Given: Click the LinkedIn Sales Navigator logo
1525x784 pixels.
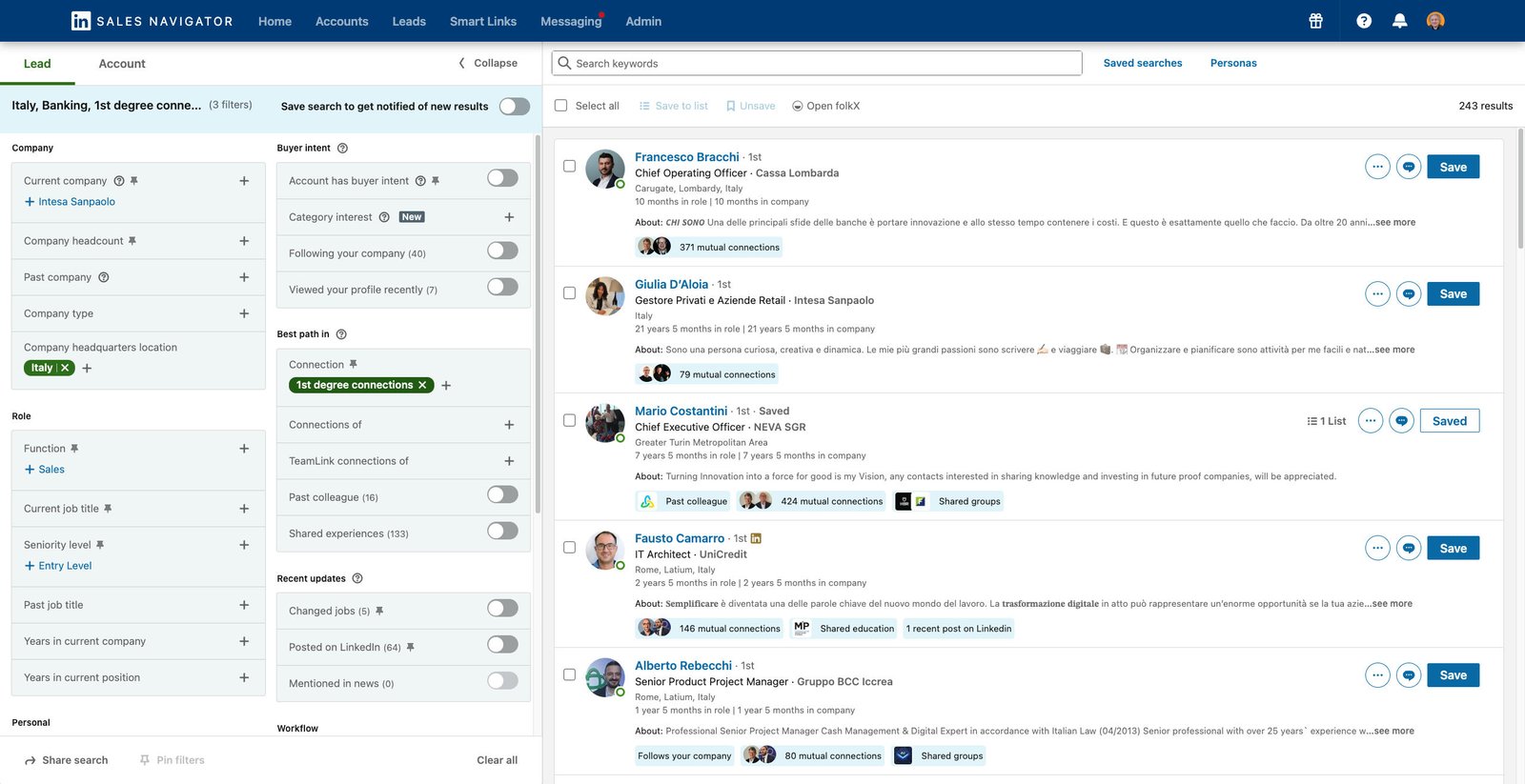Looking at the screenshot, I should pos(152,21).
